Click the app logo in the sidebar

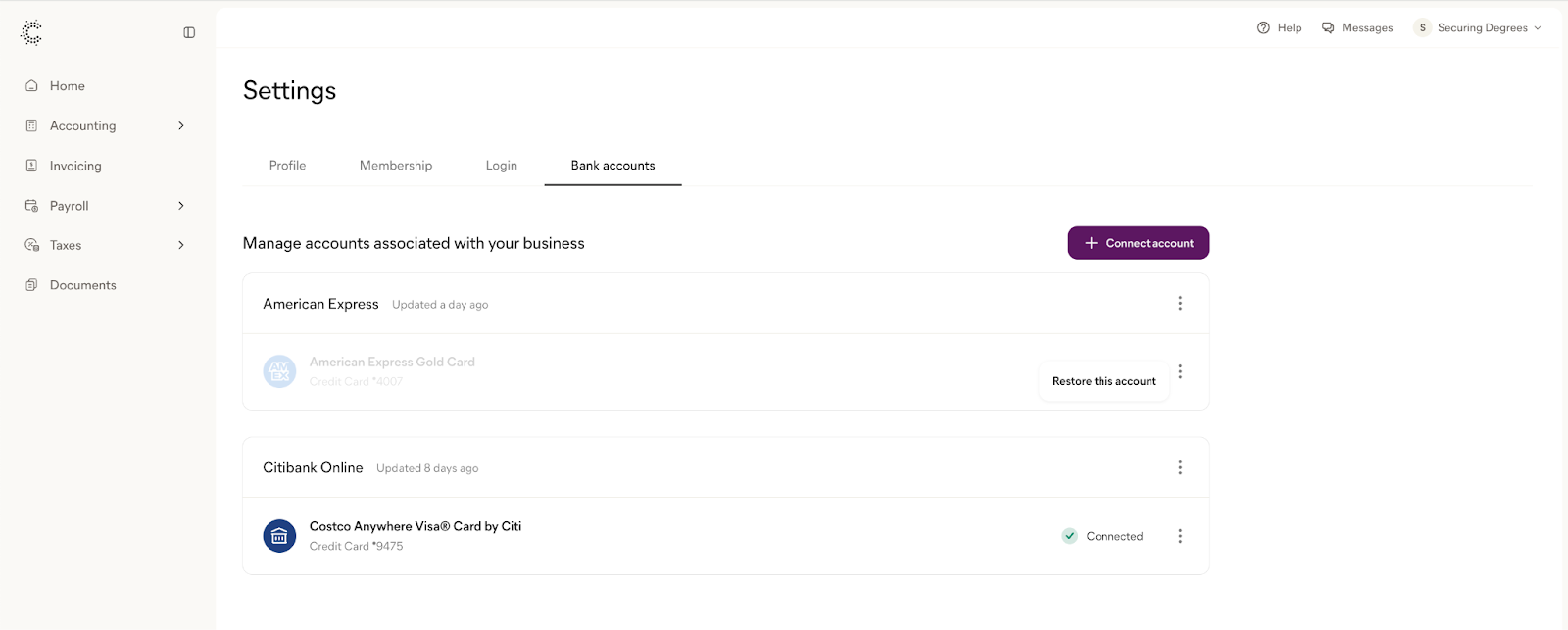click(x=31, y=32)
